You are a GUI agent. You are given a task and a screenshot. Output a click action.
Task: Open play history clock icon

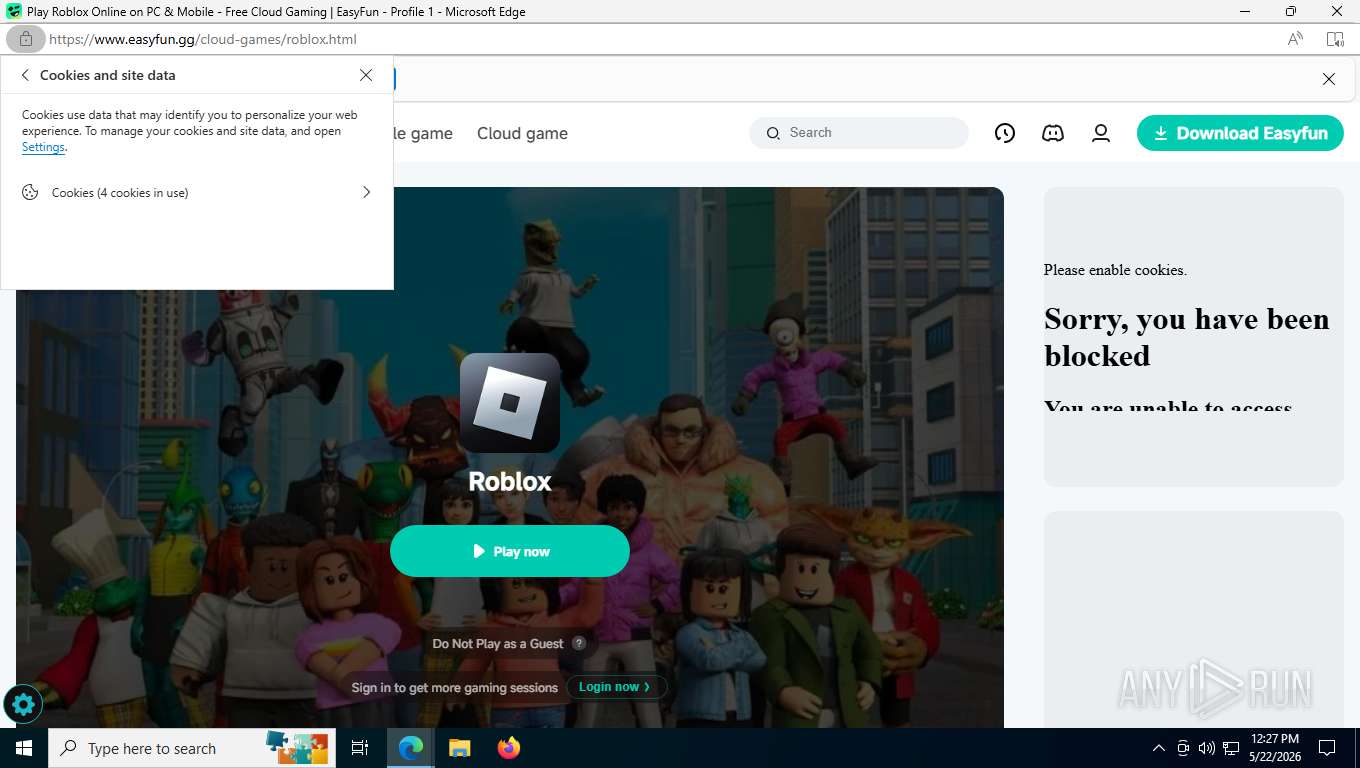click(1005, 133)
